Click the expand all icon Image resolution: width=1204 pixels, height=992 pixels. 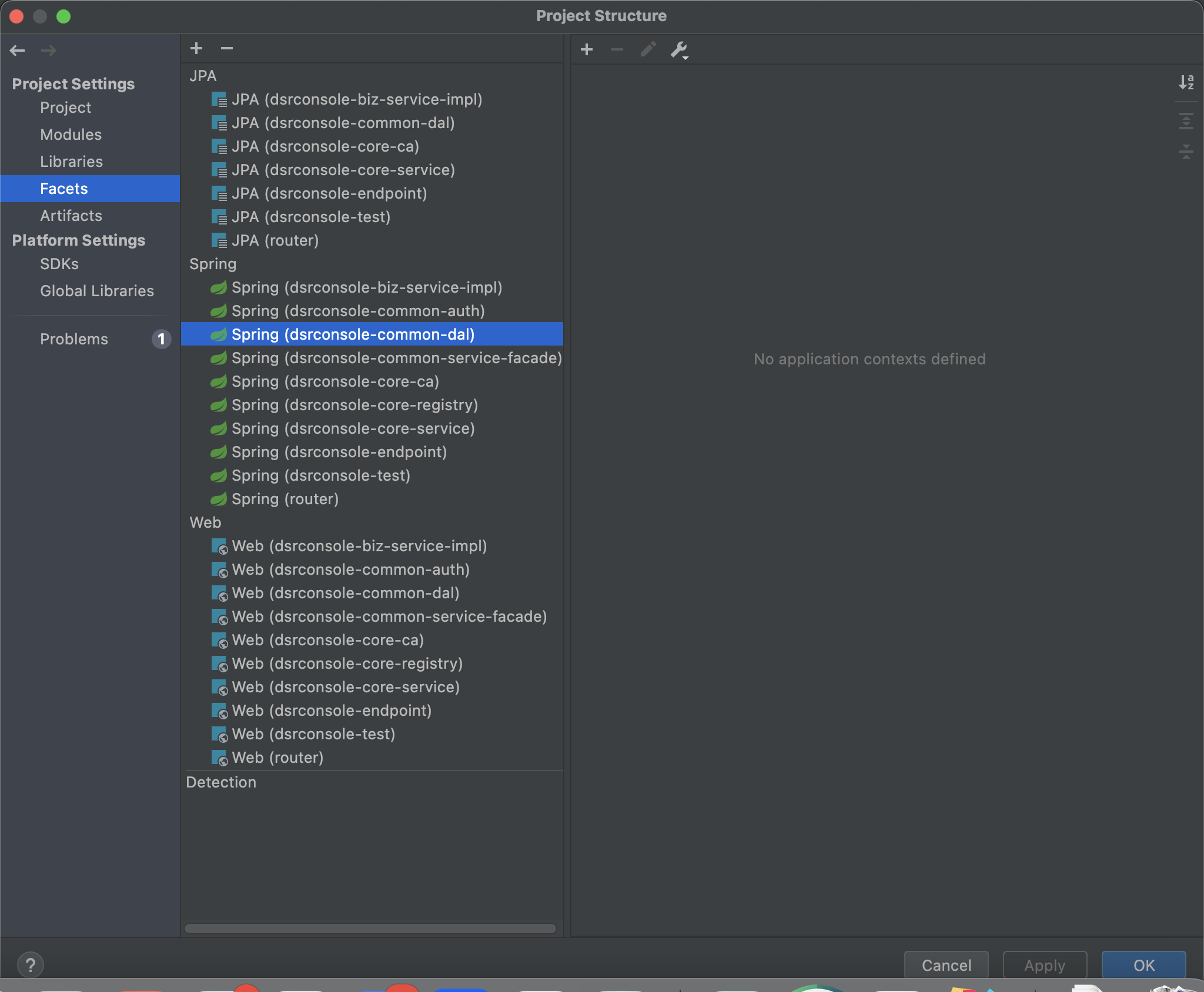[1186, 122]
